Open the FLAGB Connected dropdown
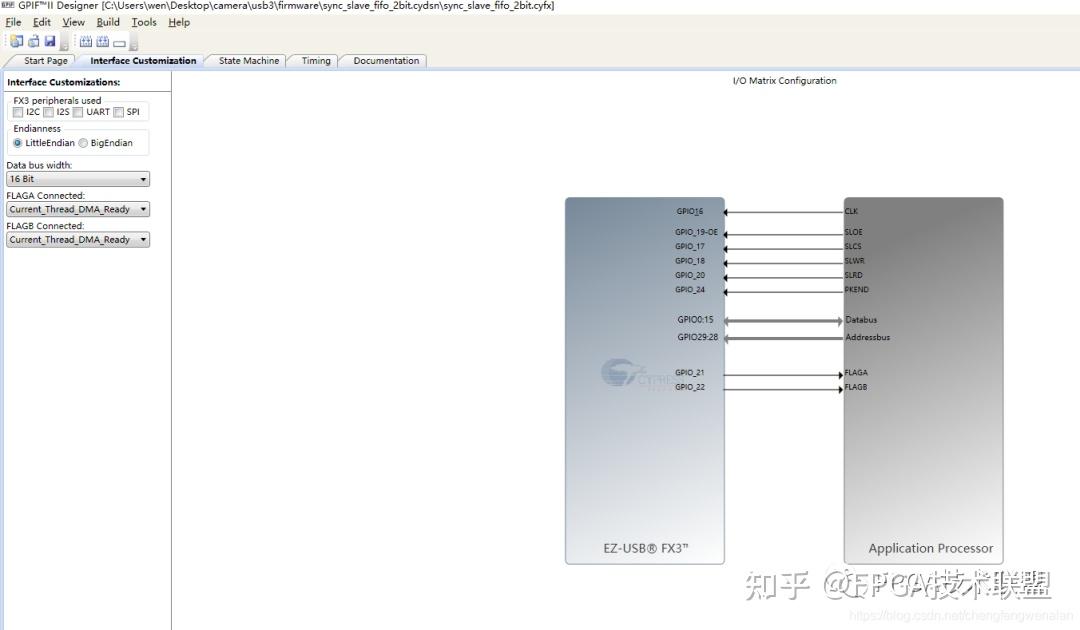1080x630 pixels. coord(145,239)
